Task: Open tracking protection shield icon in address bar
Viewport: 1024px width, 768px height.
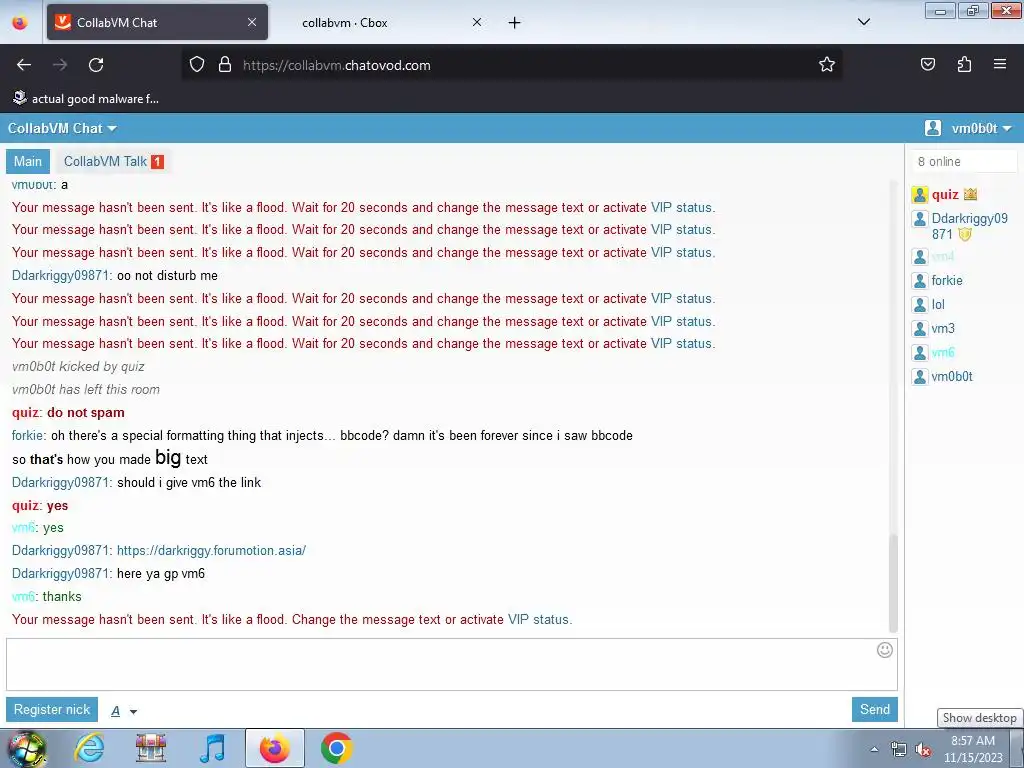Action: click(x=197, y=65)
